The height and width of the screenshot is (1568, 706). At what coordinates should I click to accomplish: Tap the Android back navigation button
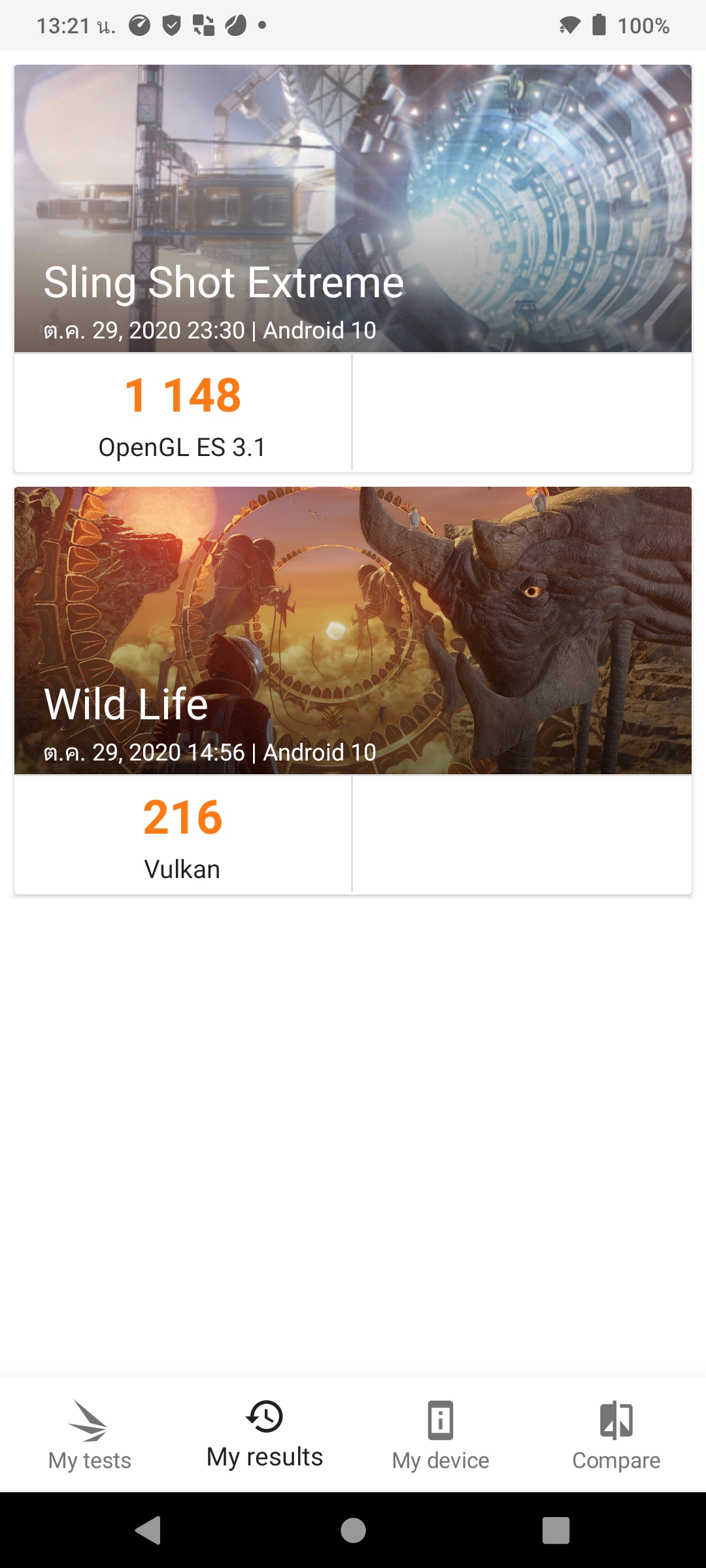click(148, 1530)
